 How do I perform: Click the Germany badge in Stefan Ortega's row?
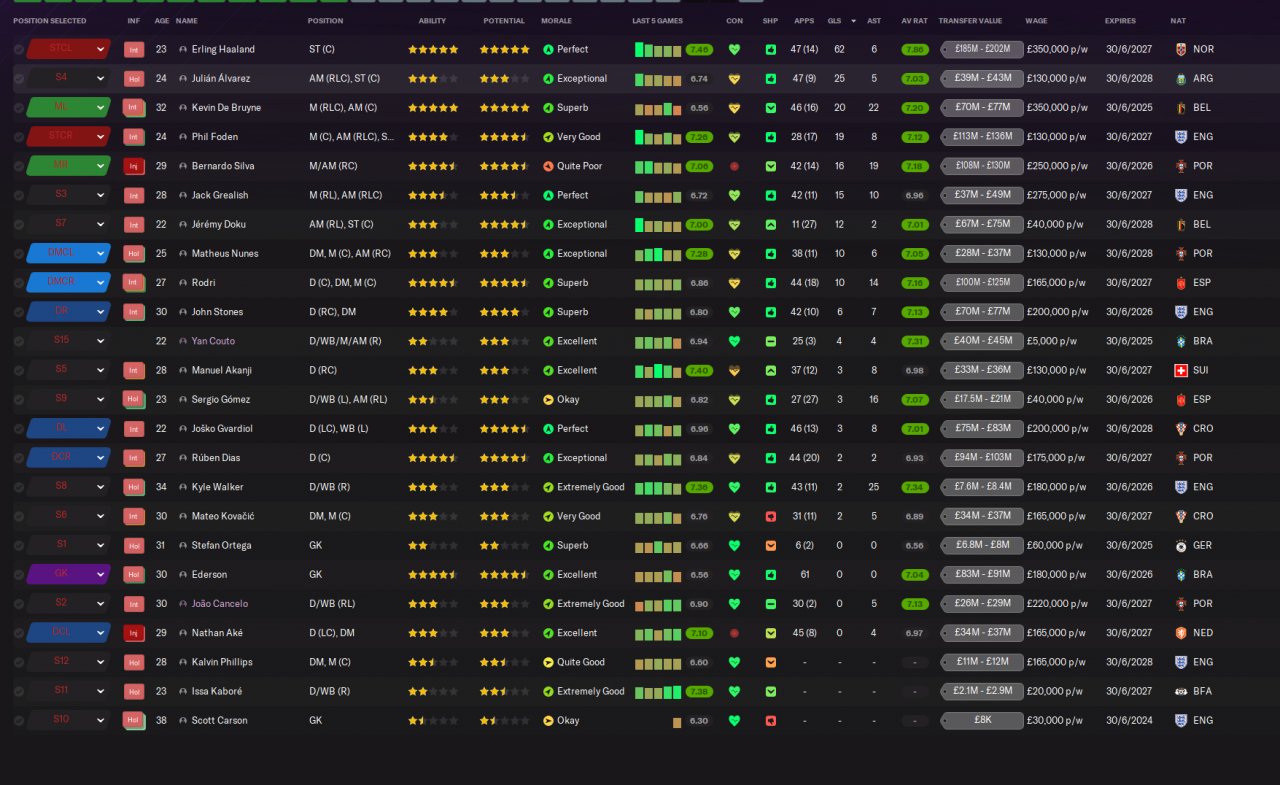click(1181, 546)
